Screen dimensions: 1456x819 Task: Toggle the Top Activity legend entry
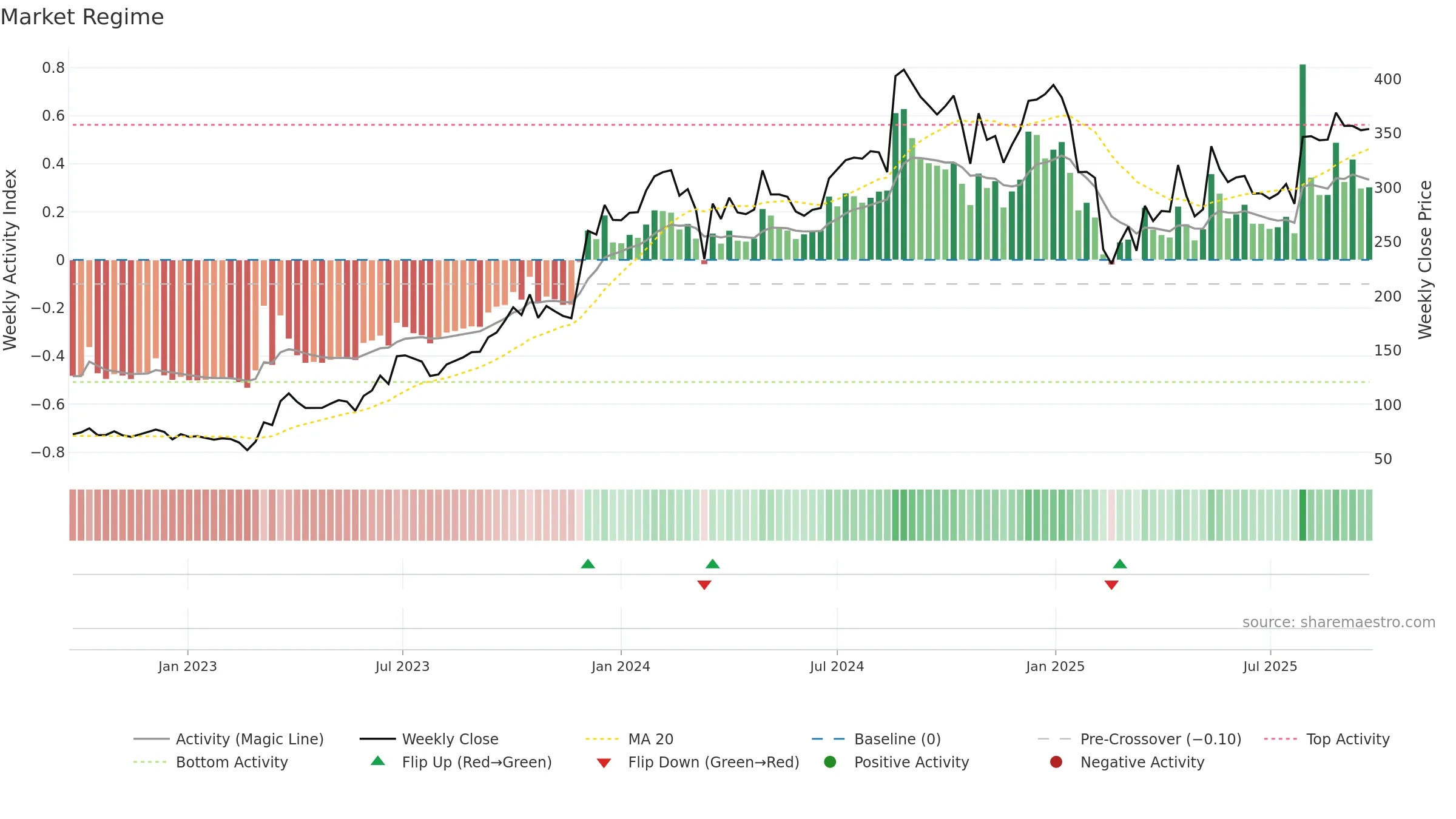1327,739
